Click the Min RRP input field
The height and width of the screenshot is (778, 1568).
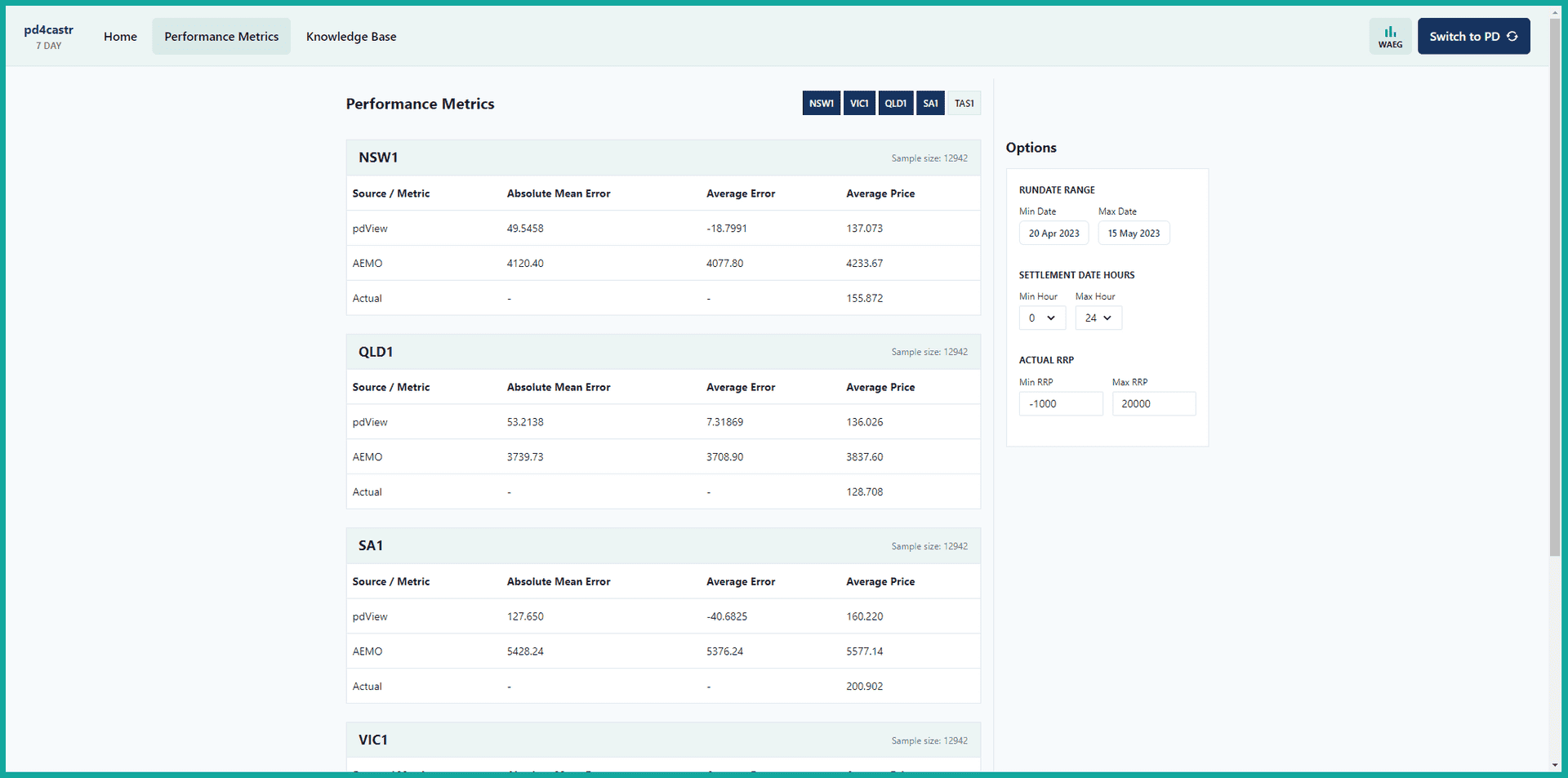click(x=1060, y=404)
